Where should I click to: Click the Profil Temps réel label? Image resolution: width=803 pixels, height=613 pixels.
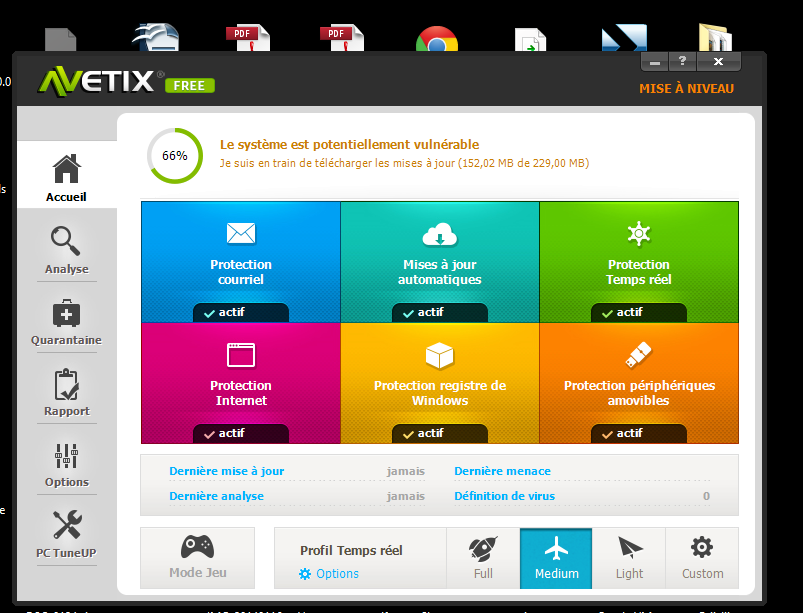coord(351,551)
